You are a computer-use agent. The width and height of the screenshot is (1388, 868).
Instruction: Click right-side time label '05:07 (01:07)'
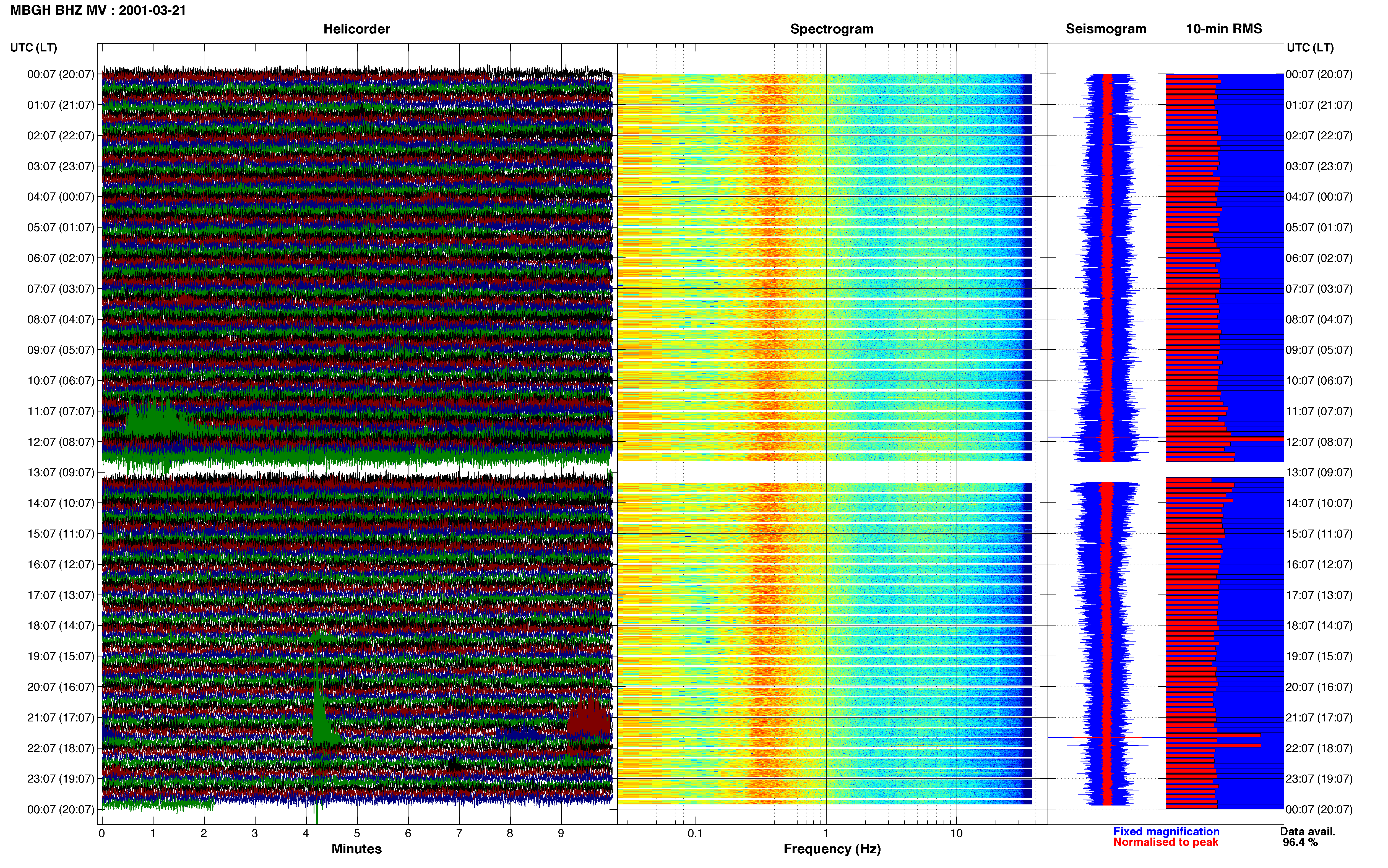pyautogui.click(x=1319, y=227)
